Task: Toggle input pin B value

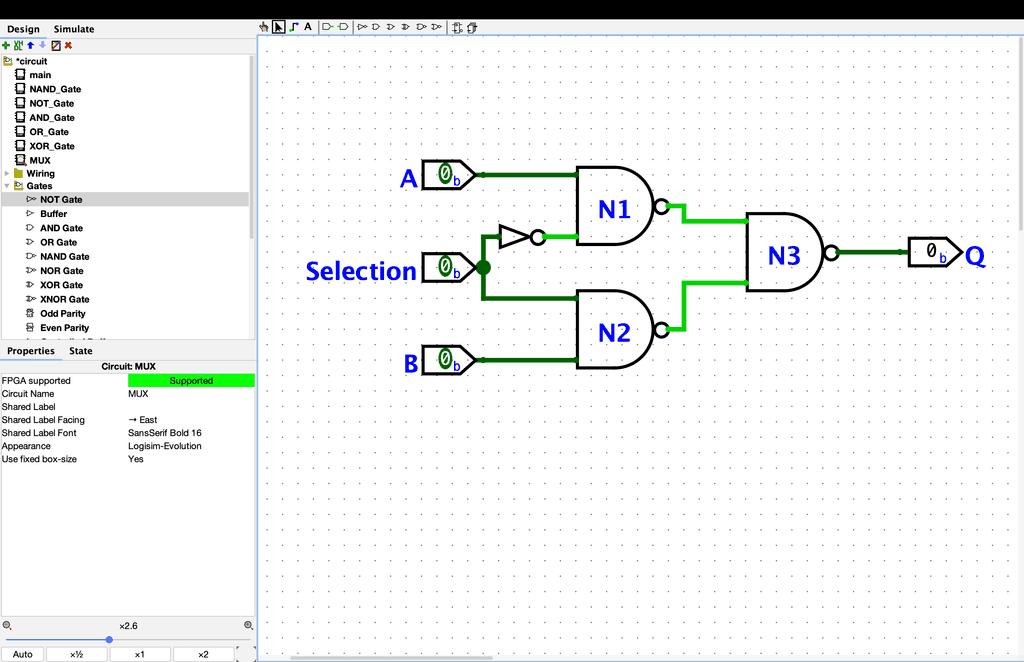Action: point(445,358)
